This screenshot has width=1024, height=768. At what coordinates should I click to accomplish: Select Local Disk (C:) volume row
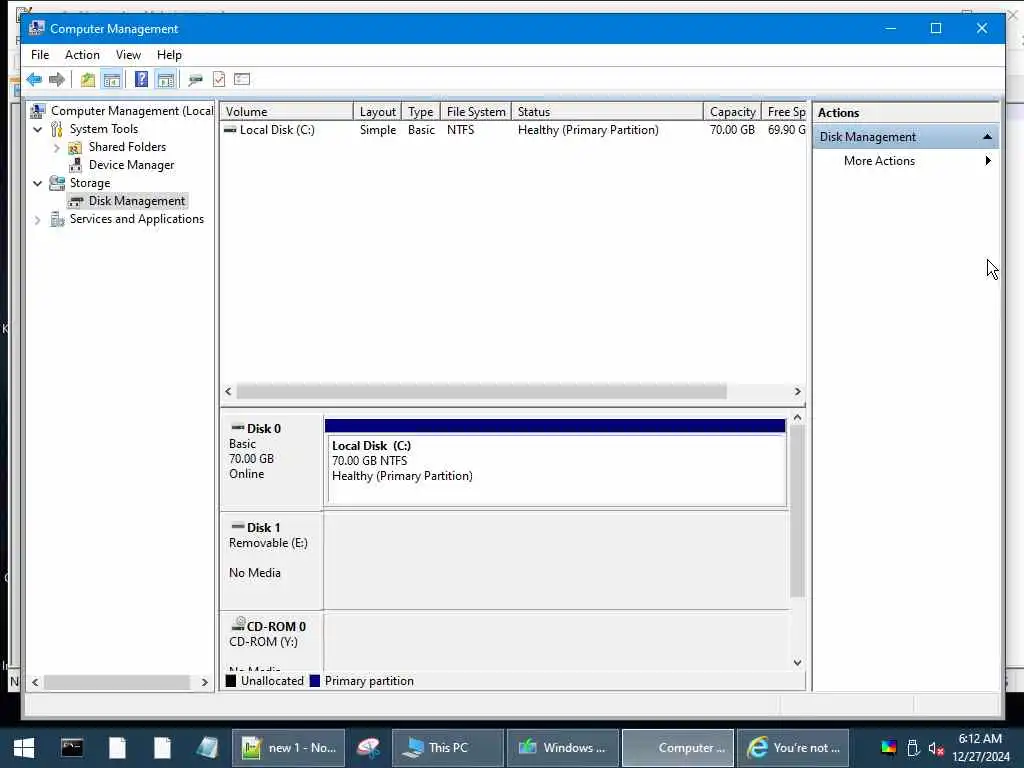tap(513, 130)
